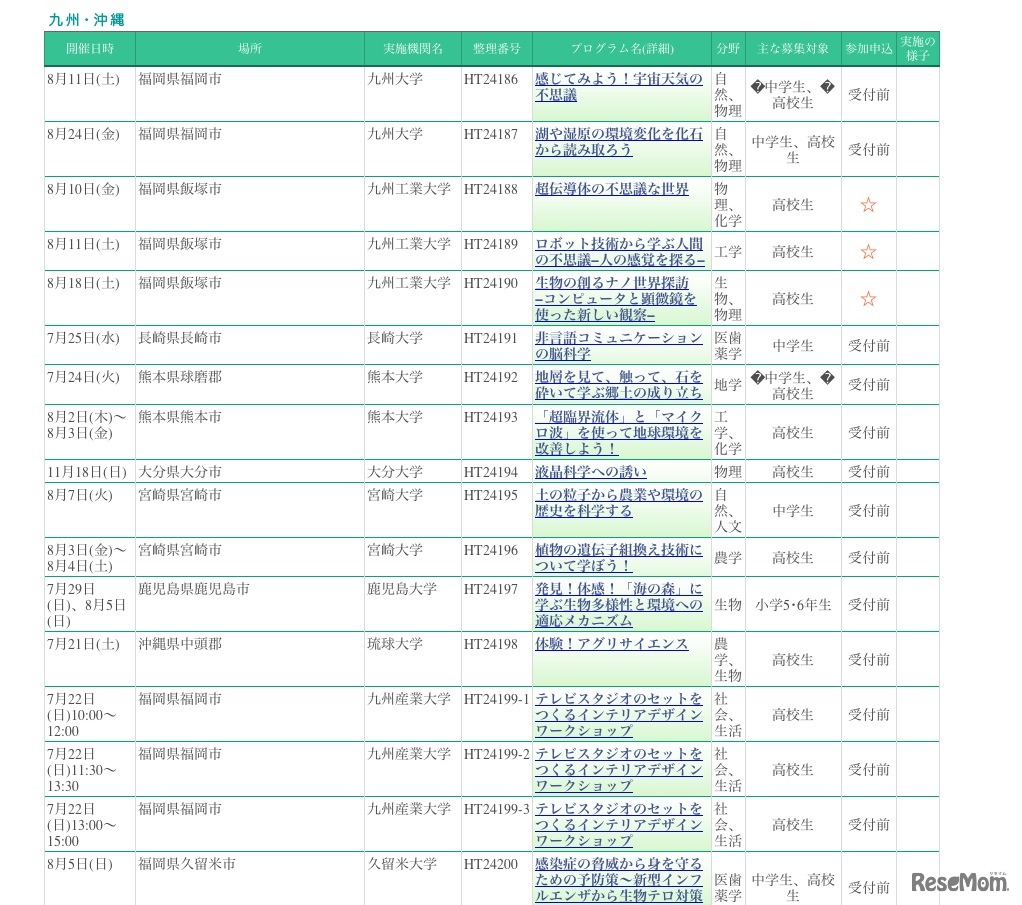Screen dimensions: 1022x905
Task: Click the 実施の様子 column header
Action: 918,49
